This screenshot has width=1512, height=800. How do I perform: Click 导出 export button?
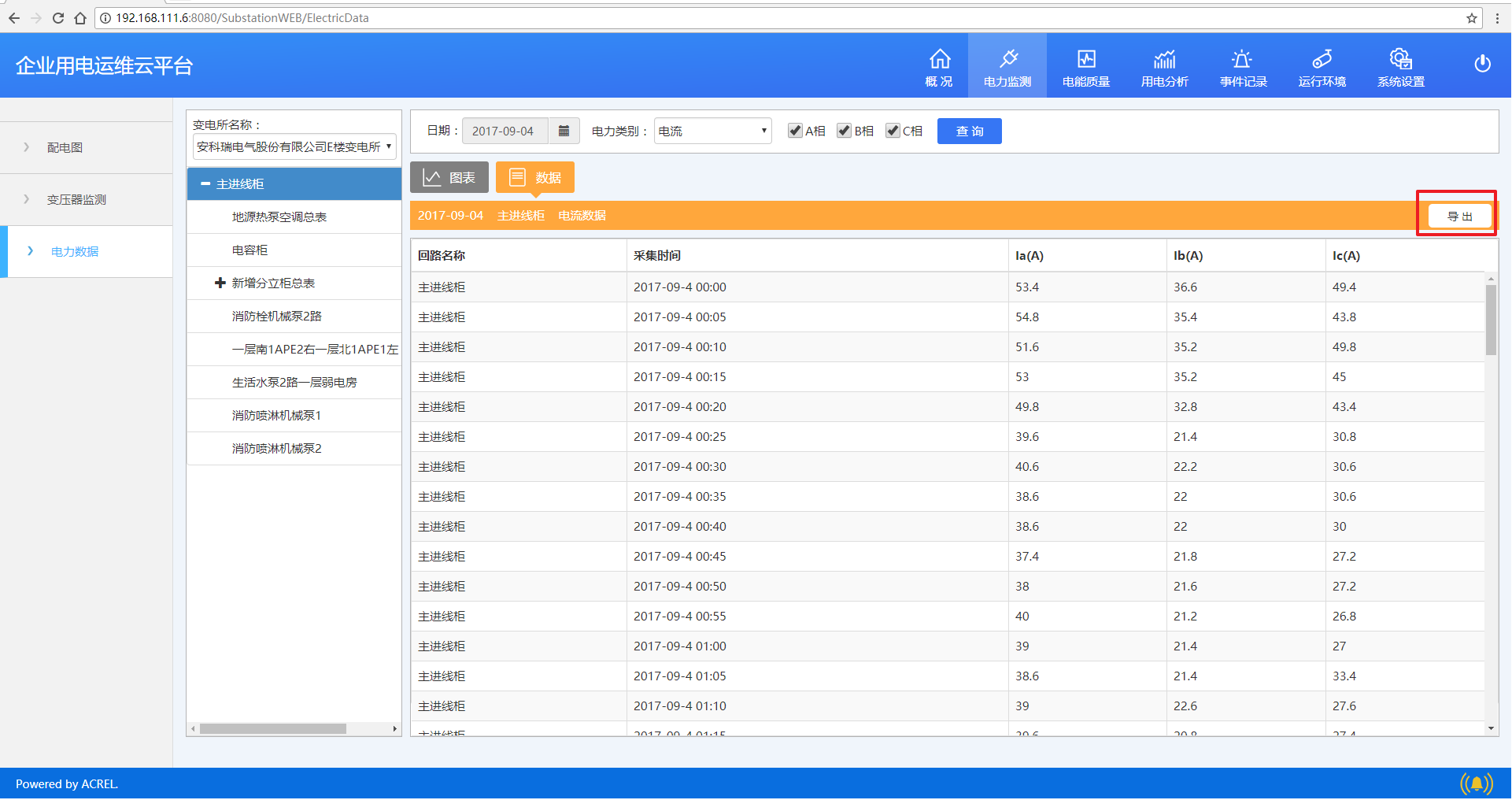point(1460,217)
